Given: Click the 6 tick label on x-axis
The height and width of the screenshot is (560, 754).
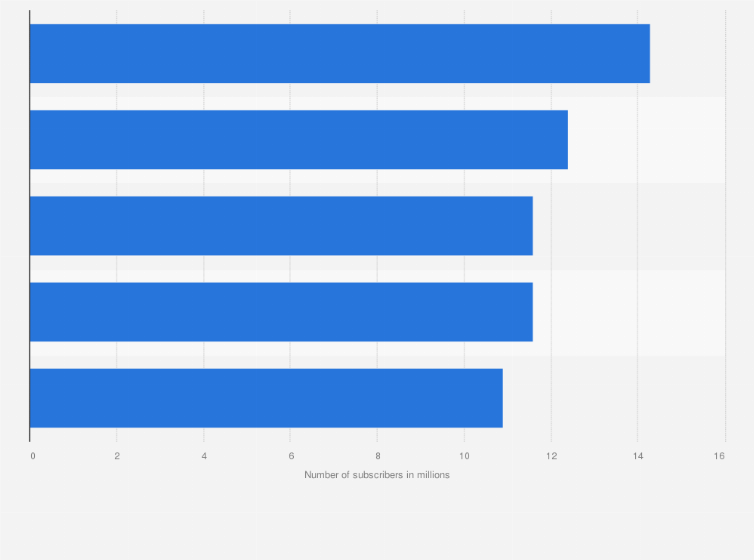Looking at the screenshot, I should (291, 456).
